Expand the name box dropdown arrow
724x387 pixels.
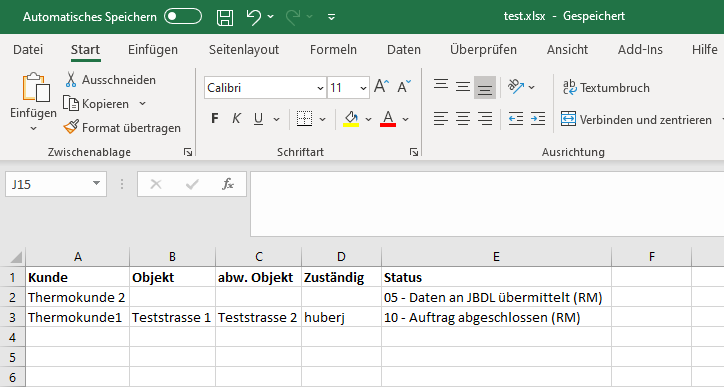pos(97,184)
